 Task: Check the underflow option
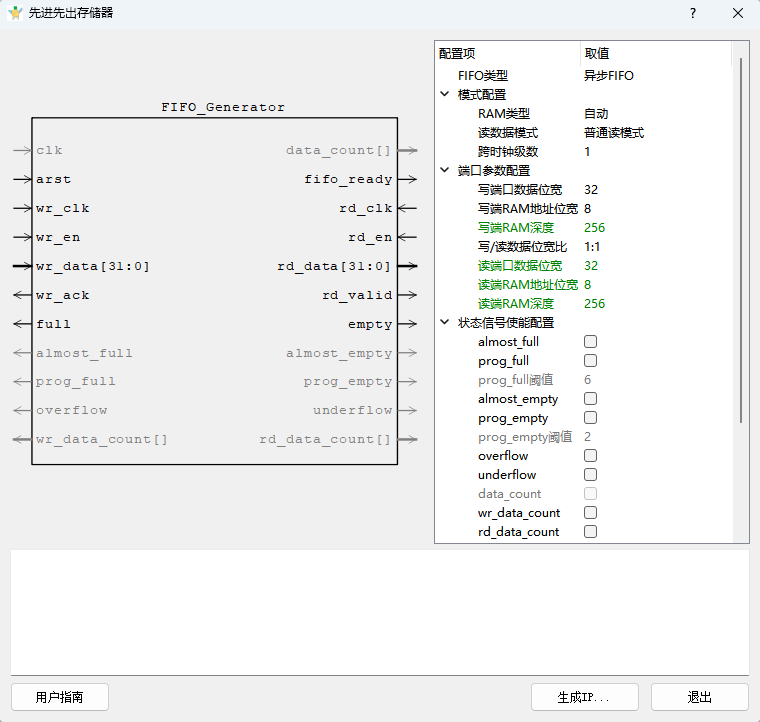[x=590, y=474]
